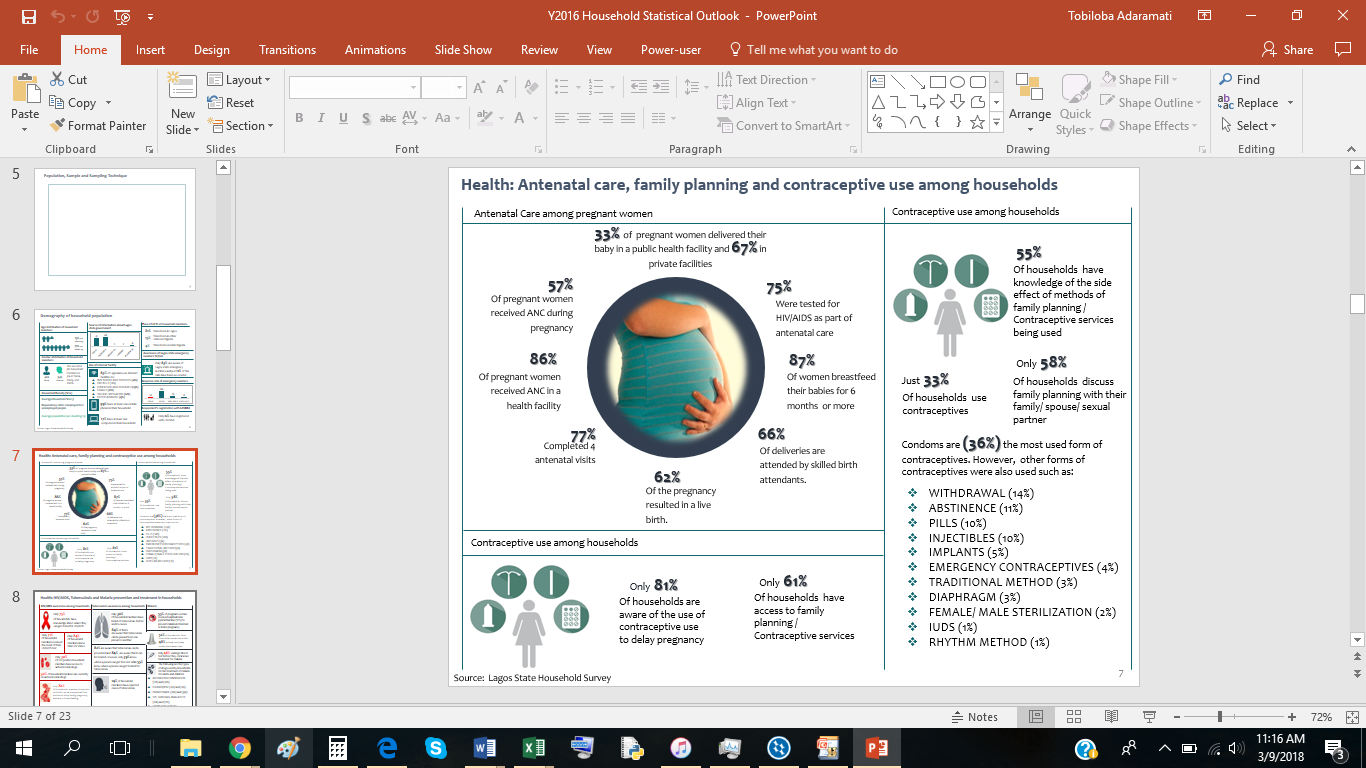The width and height of the screenshot is (1366, 768).
Task: Click the Find magnifier button
Action: (1239, 79)
